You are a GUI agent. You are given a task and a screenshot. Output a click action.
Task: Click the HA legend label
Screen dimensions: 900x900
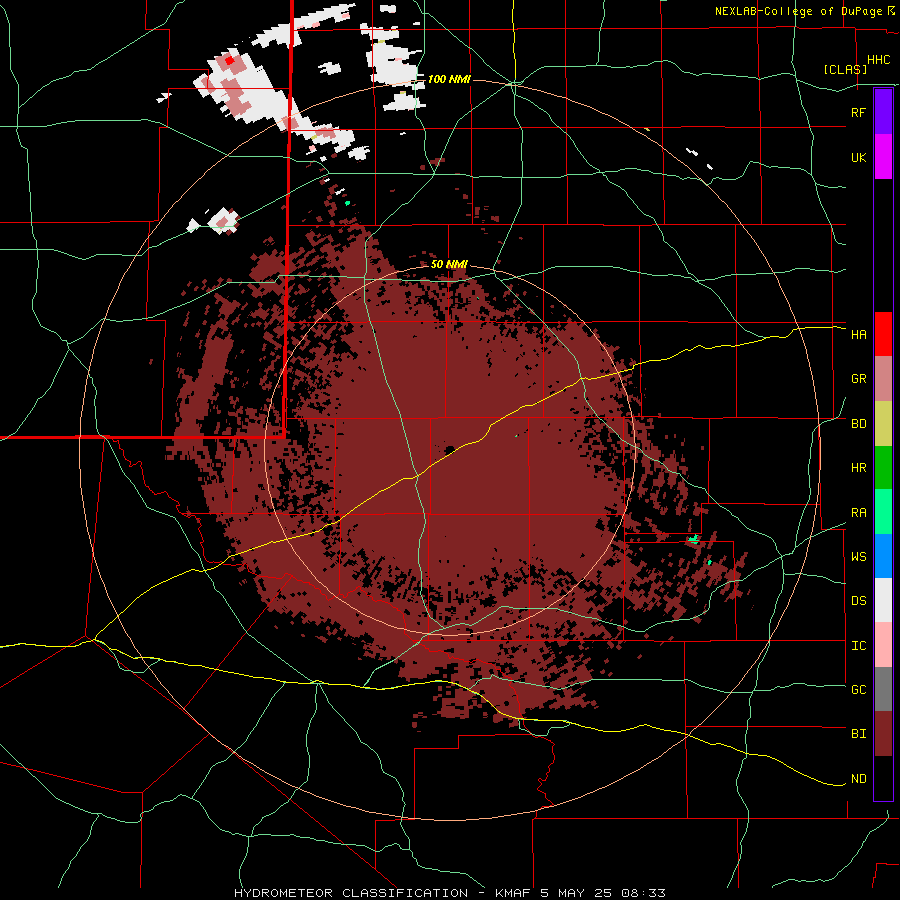pyautogui.click(x=858, y=335)
